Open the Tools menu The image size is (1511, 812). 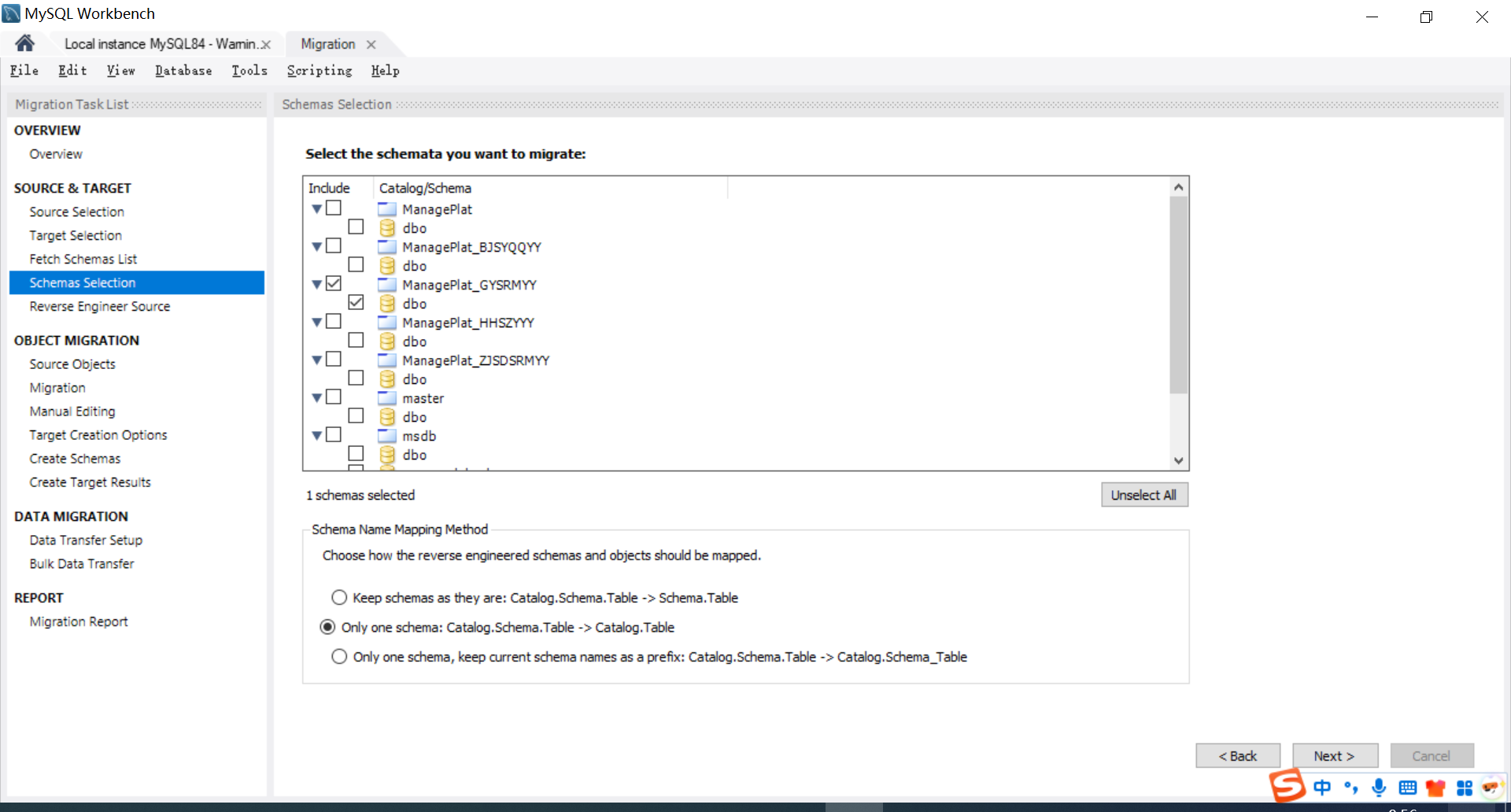point(249,71)
